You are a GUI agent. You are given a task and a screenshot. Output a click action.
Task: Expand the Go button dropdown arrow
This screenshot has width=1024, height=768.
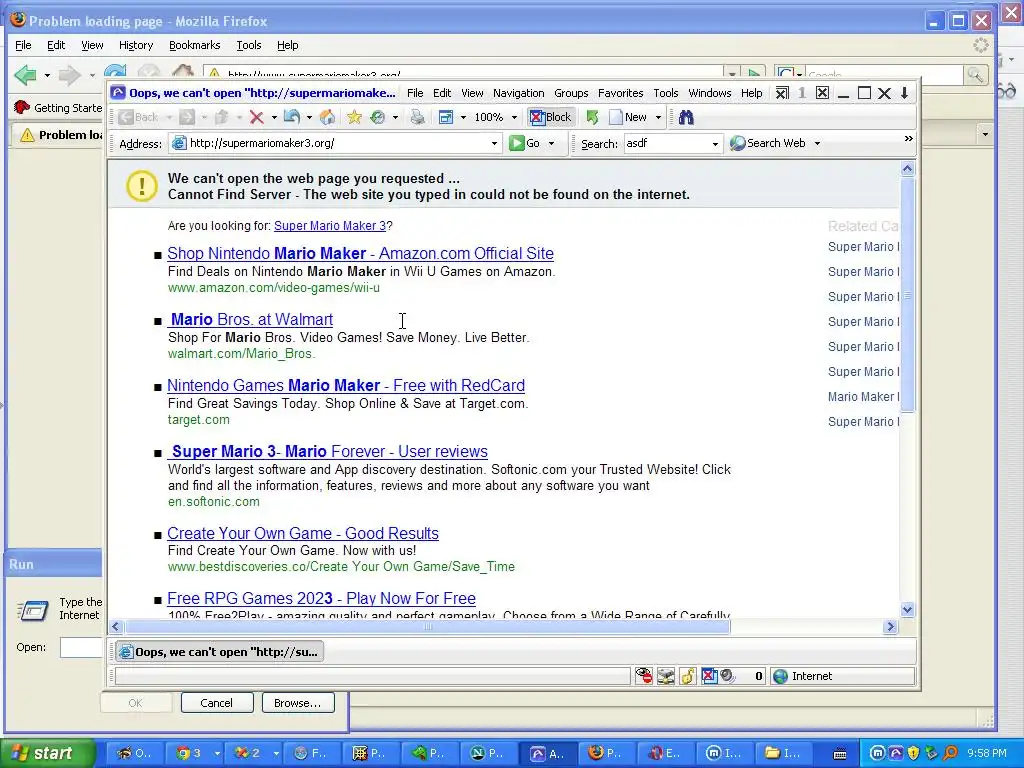coord(552,144)
